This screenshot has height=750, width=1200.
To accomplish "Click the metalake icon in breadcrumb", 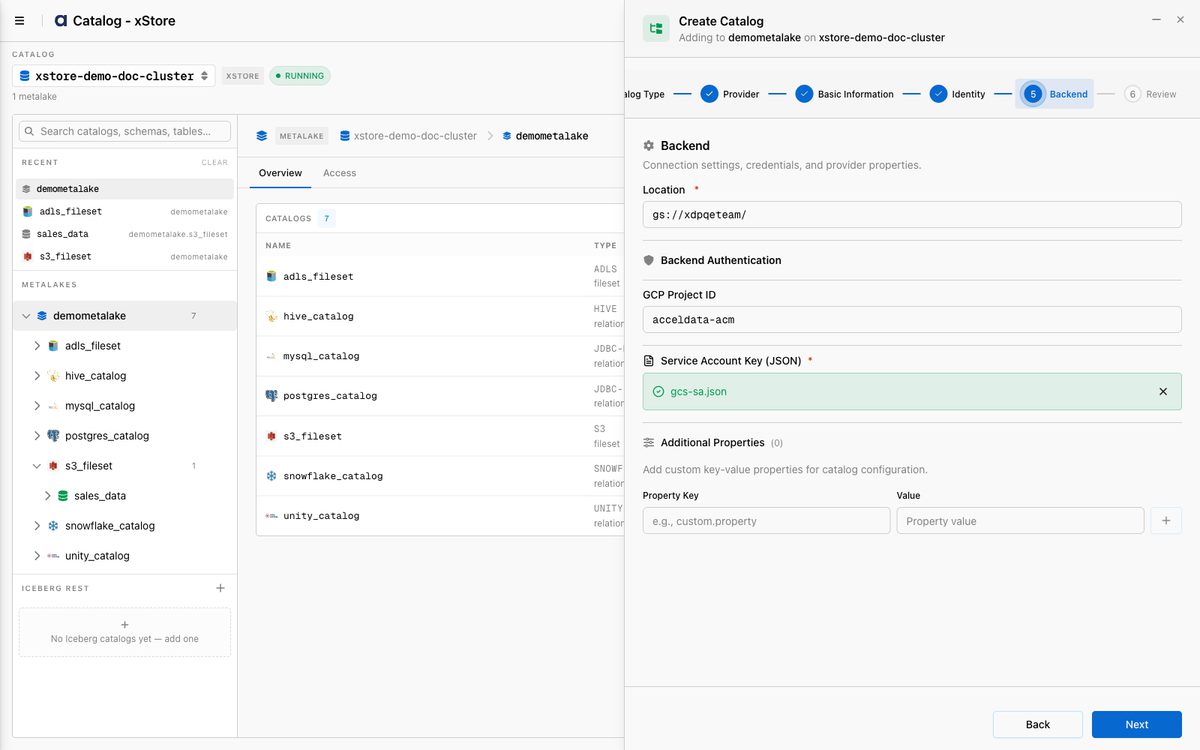I will coord(262,136).
